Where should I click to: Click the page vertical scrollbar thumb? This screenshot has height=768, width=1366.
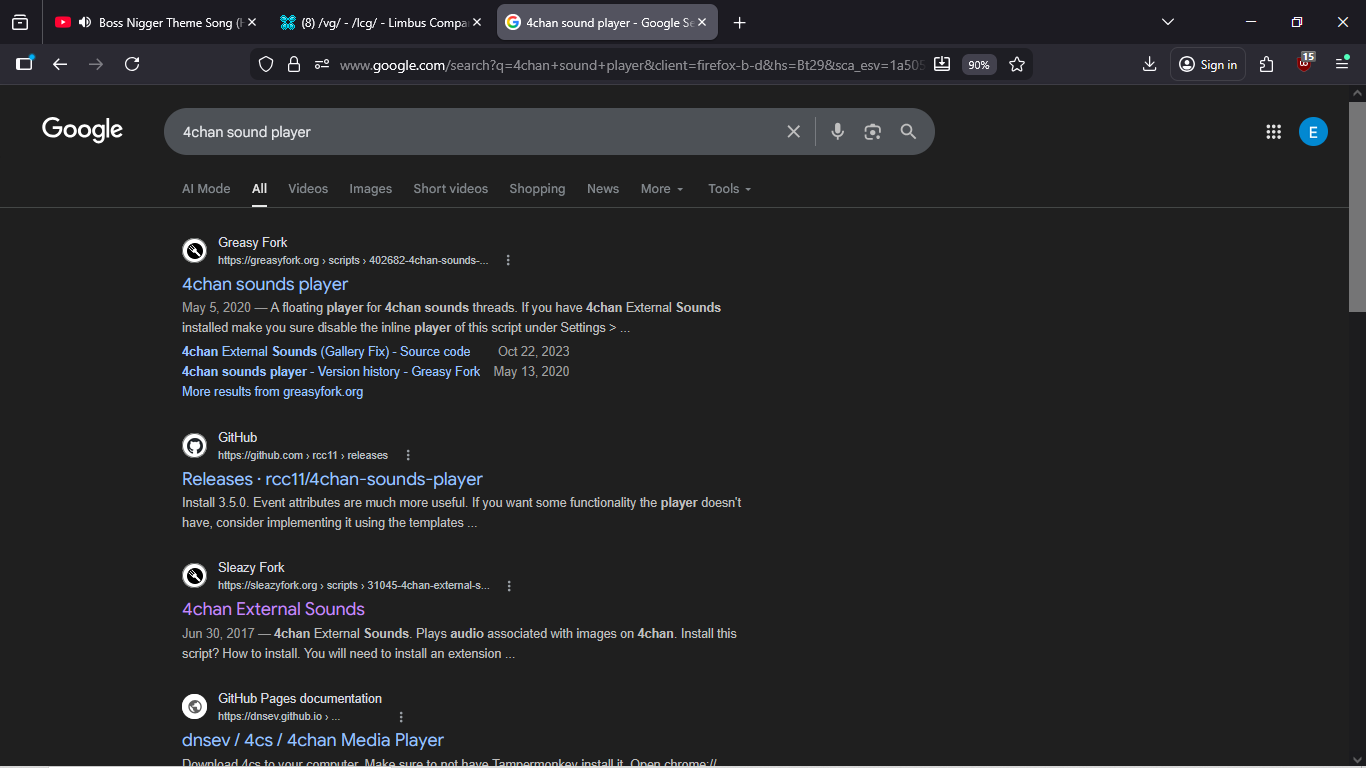pyautogui.click(x=1357, y=207)
